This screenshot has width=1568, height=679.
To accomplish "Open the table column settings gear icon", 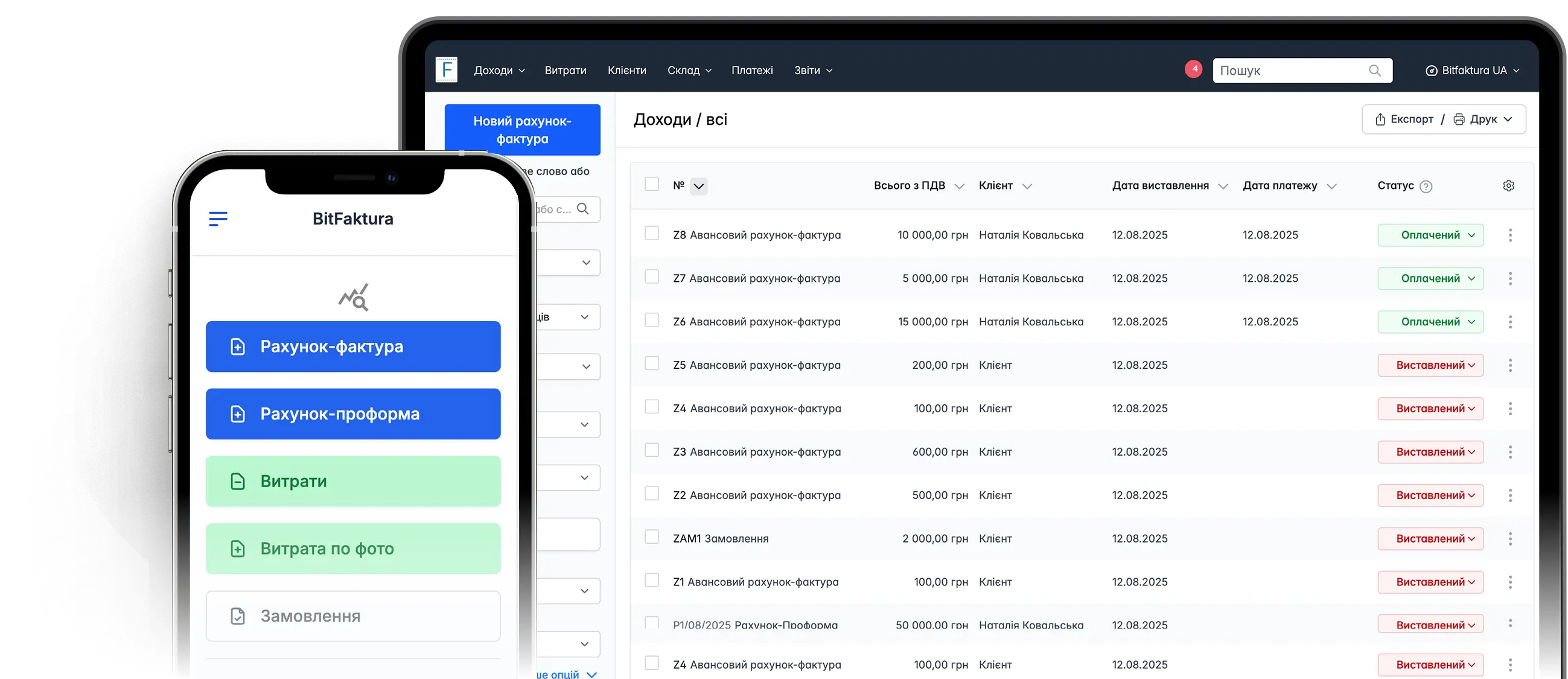I will pyautogui.click(x=1509, y=185).
